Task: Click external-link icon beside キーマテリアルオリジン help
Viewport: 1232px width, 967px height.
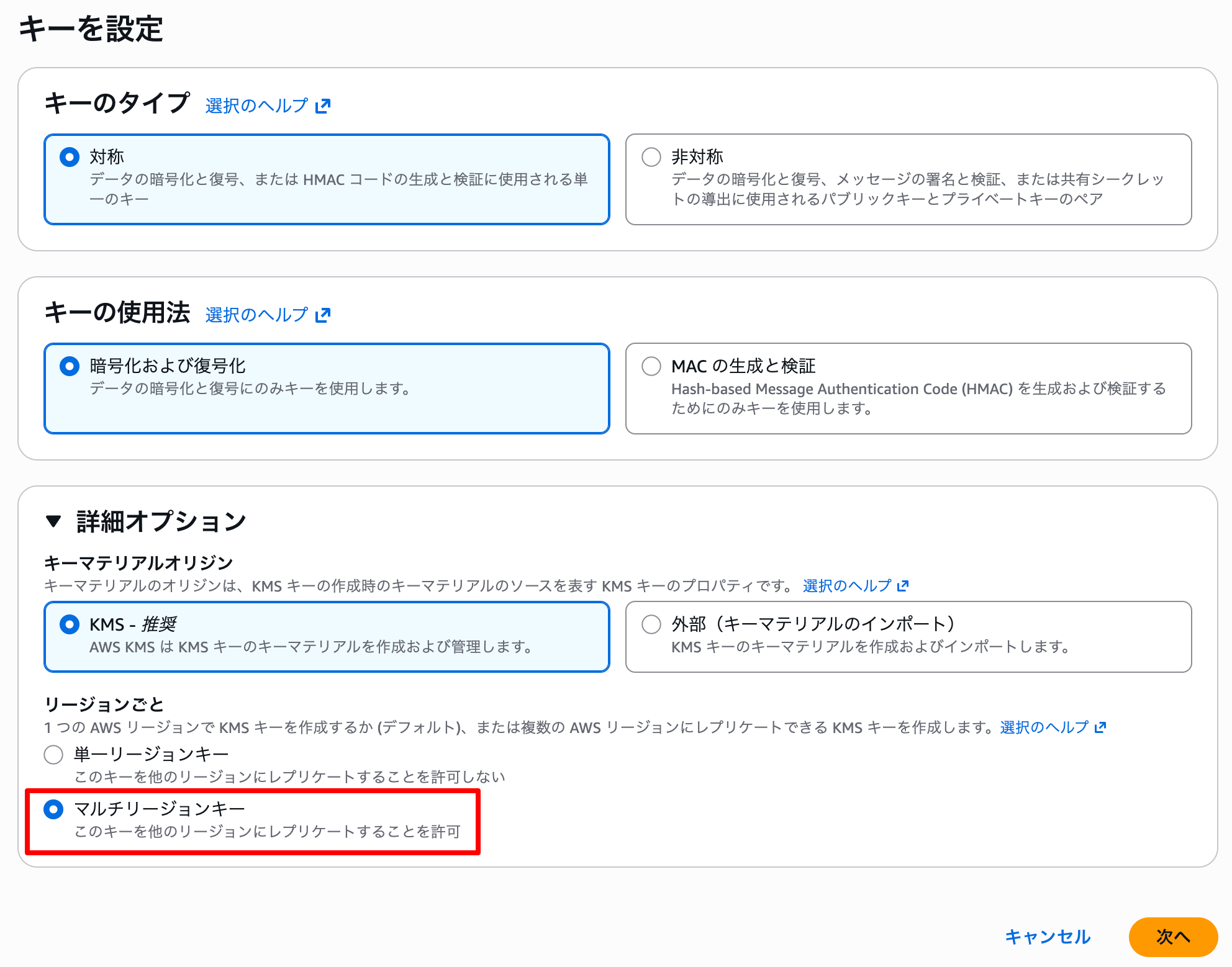Action: pyautogui.click(x=903, y=586)
